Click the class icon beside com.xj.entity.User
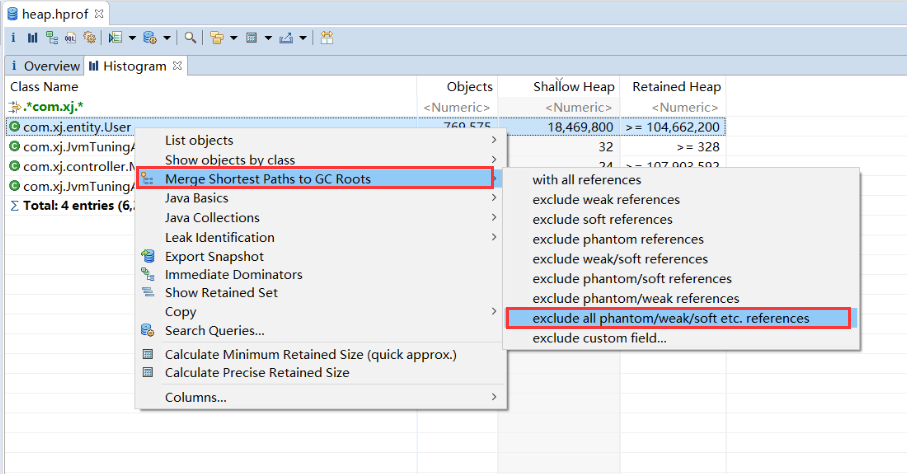The image size is (907, 474). tap(14, 126)
